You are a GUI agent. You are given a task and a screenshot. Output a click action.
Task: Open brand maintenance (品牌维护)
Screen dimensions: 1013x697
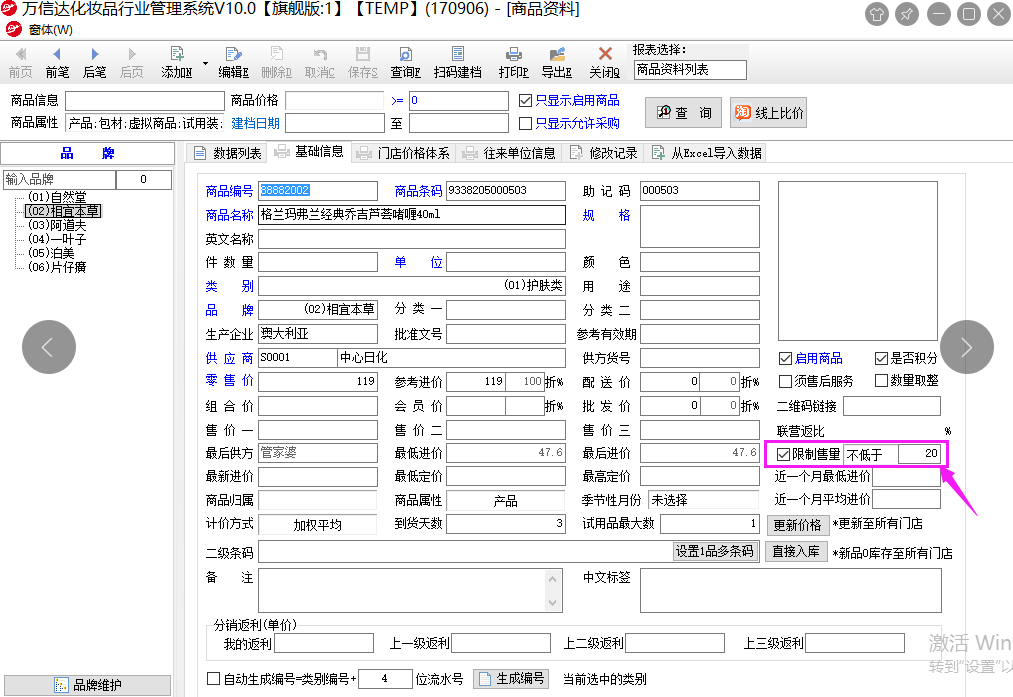click(x=88, y=685)
